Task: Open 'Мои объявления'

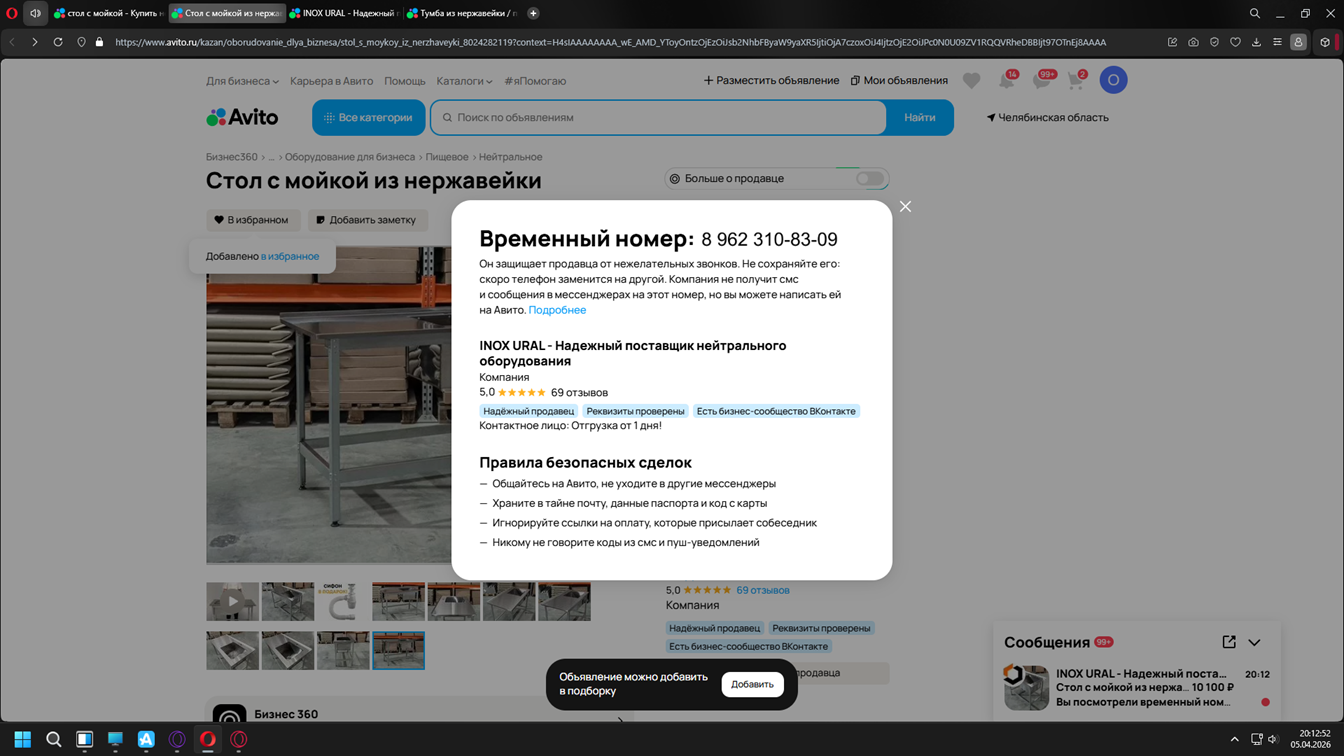Action: tap(899, 80)
